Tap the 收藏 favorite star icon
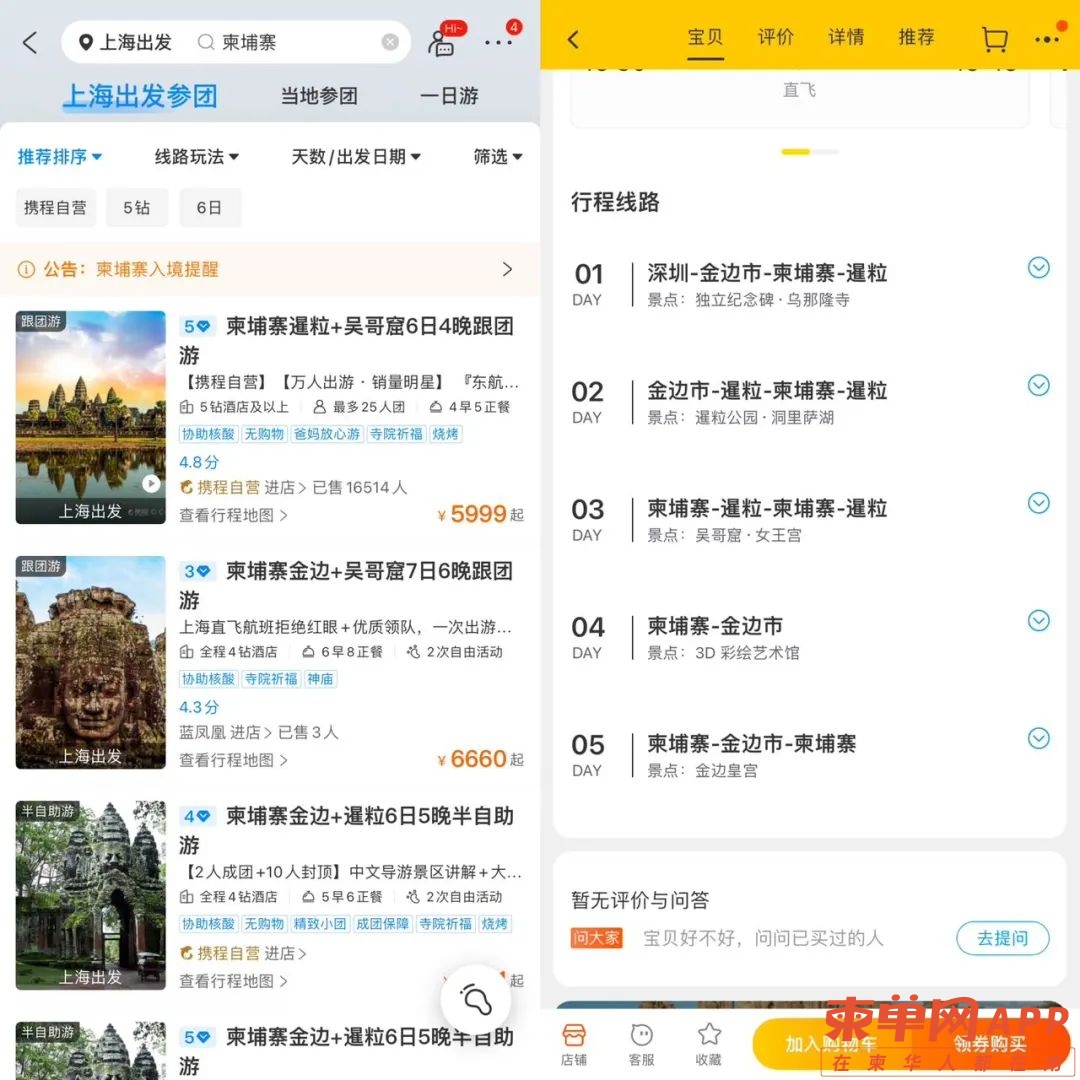Image resolution: width=1080 pixels, height=1080 pixels. (709, 1045)
